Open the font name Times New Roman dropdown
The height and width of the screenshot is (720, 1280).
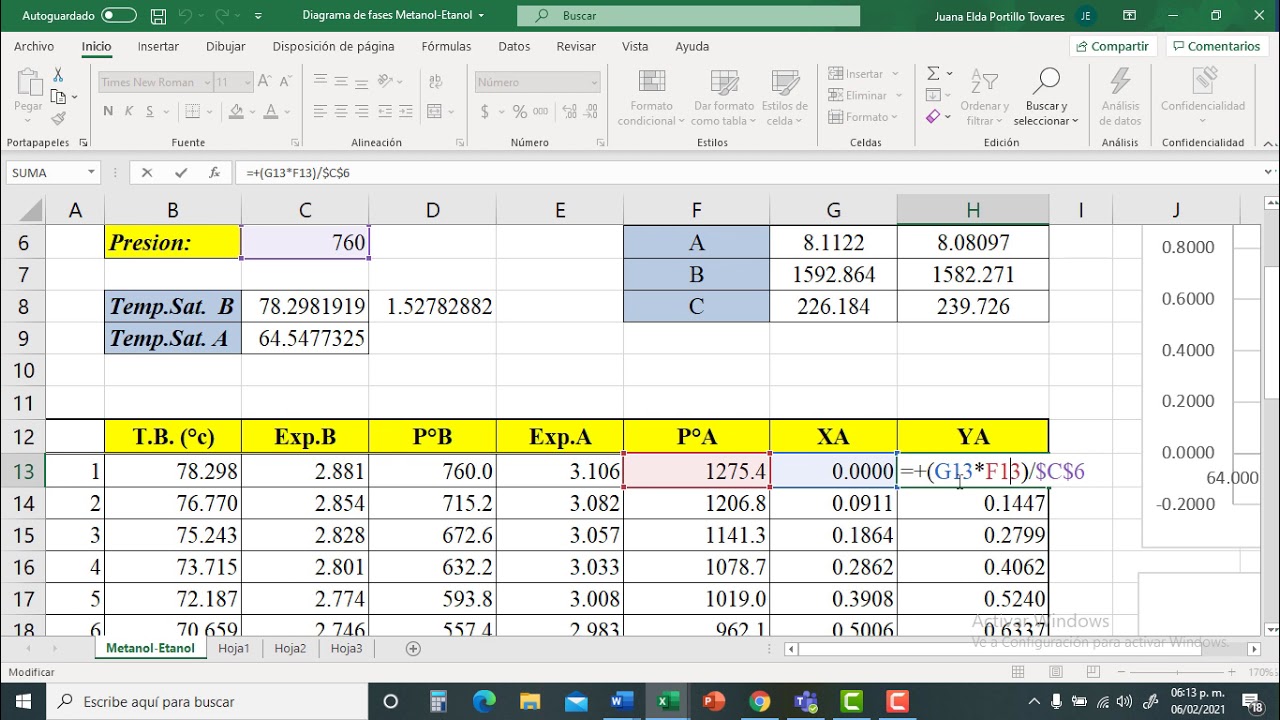(208, 82)
